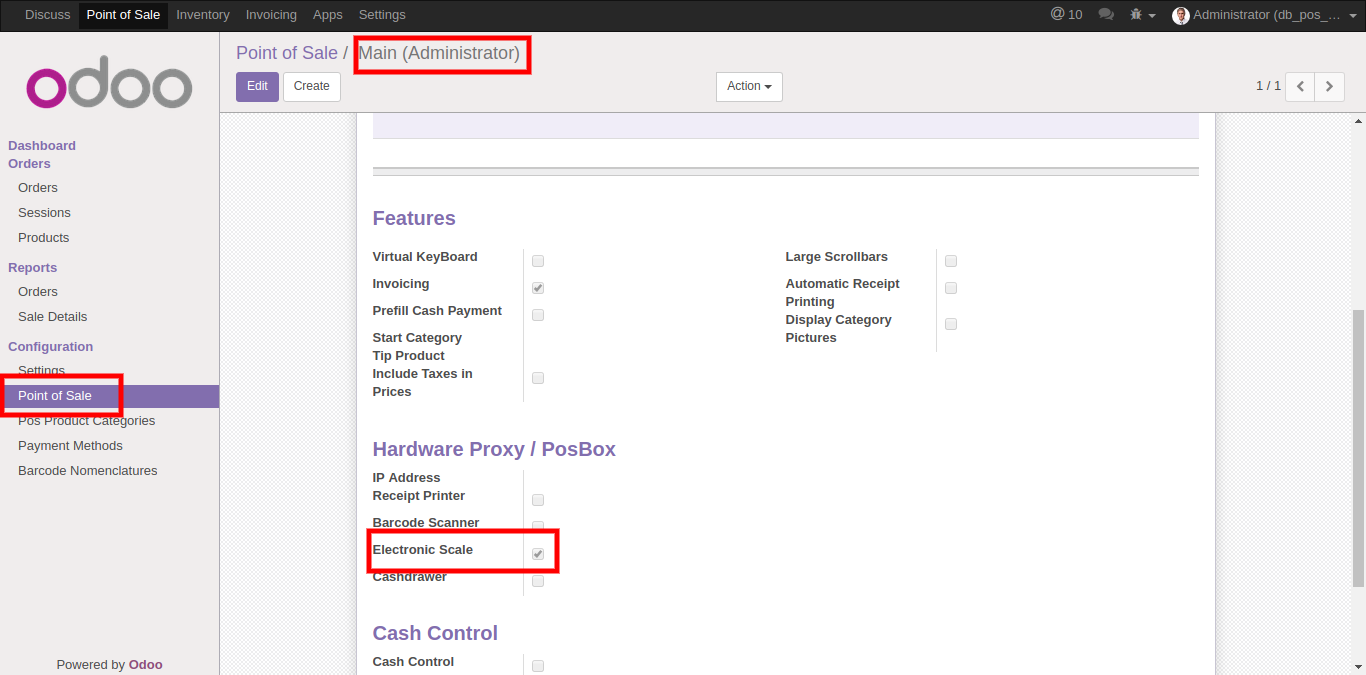Open Settings under Configuration
This screenshot has height=675, width=1366.
41,371
